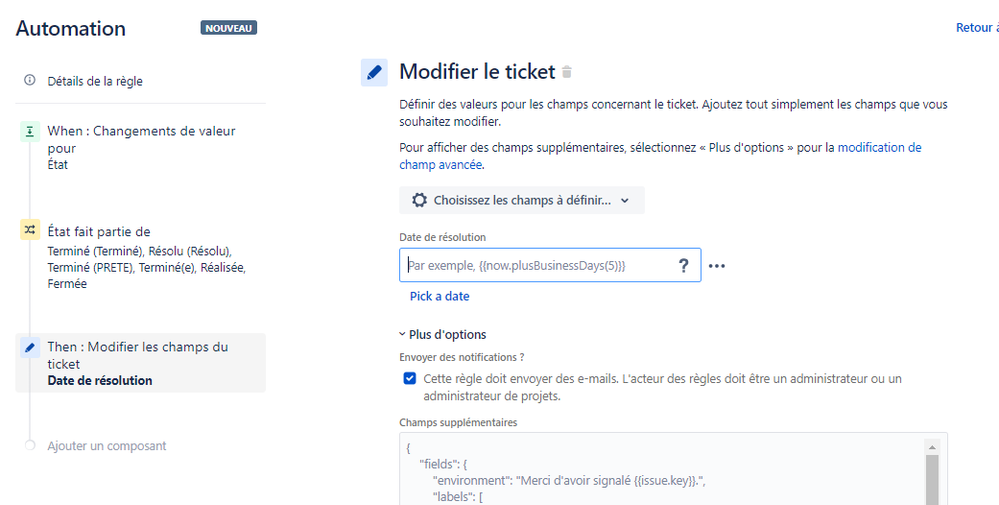Collapse the 'Plus d'options' section
Image resolution: width=999 pixels, height=505 pixels.
tap(443, 334)
